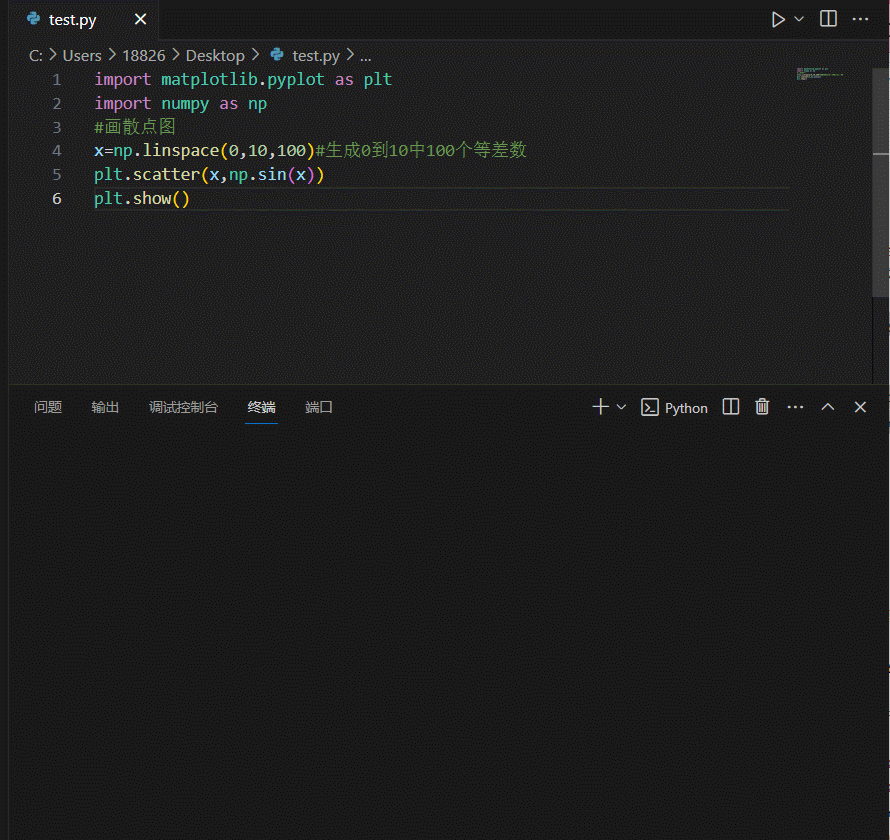Open terminal panel more actions ellipsis
The image size is (890, 840).
[795, 407]
